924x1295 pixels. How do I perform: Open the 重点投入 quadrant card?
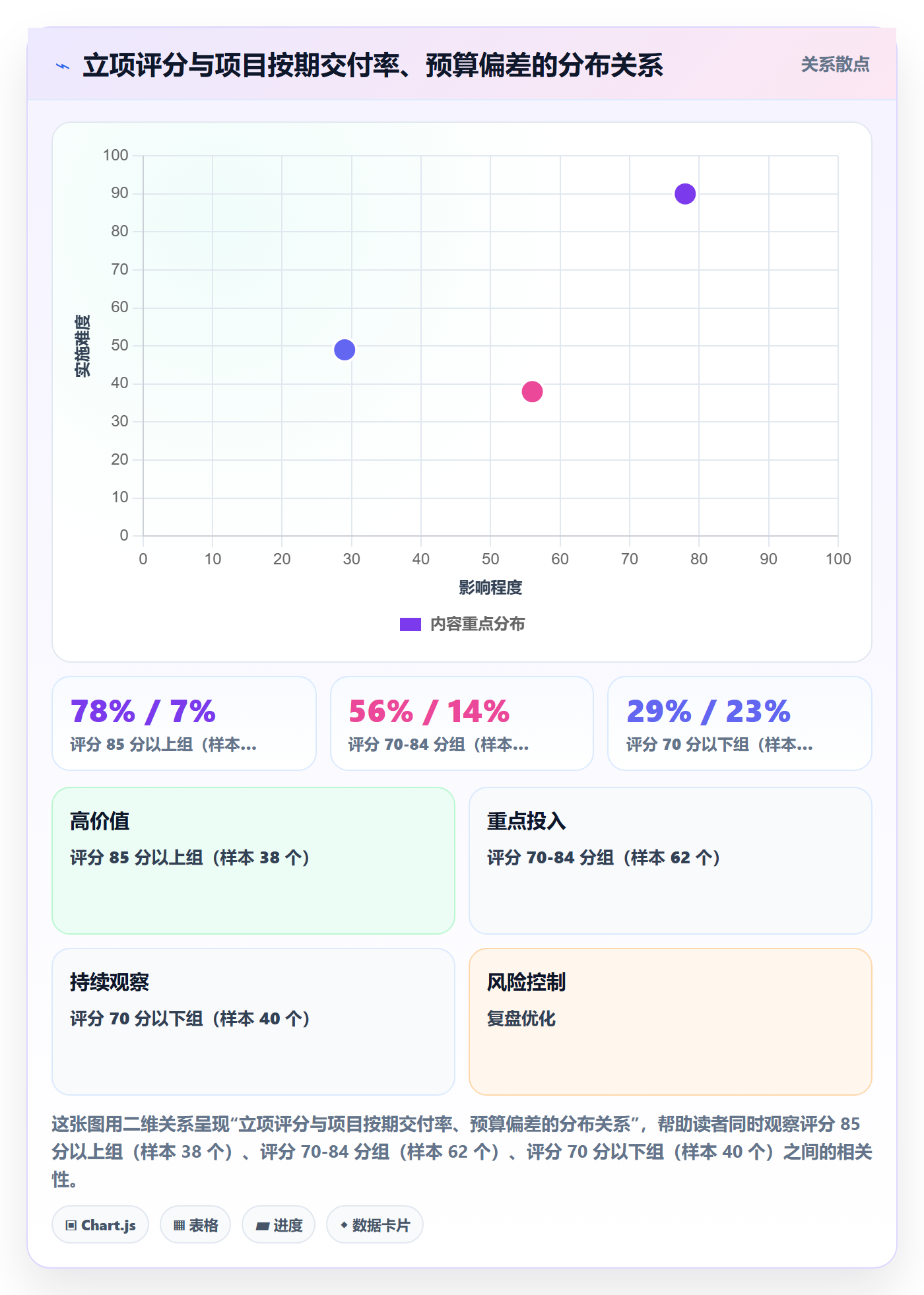click(x=671, y=861)
